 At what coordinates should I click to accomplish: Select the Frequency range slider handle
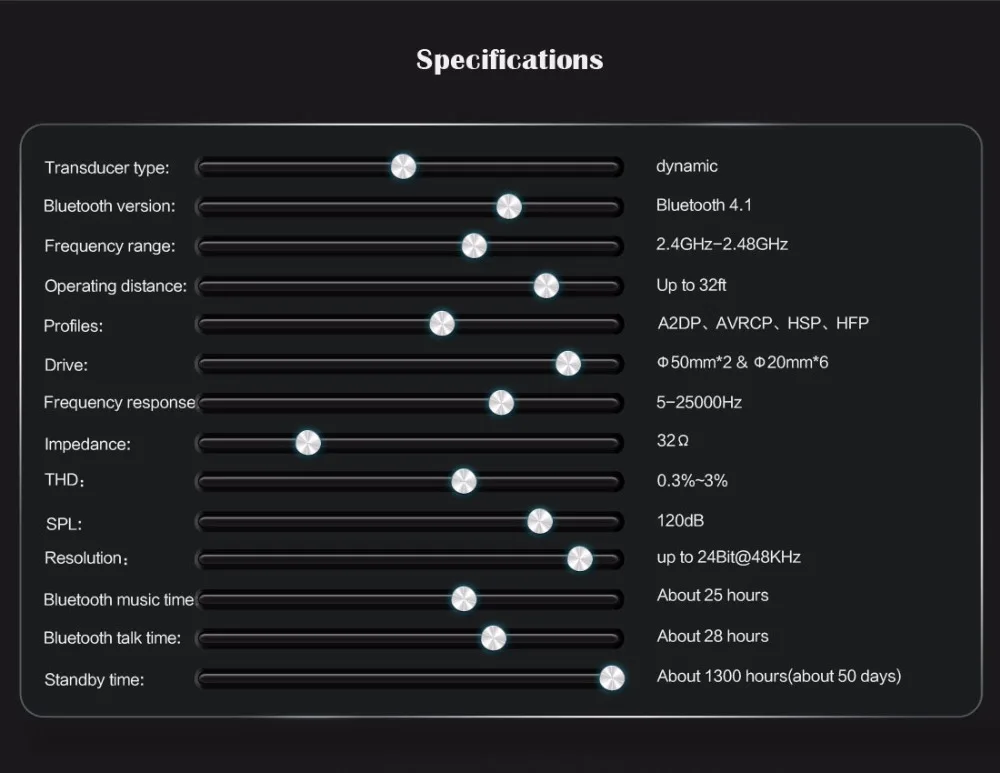(x=474, y=246)
